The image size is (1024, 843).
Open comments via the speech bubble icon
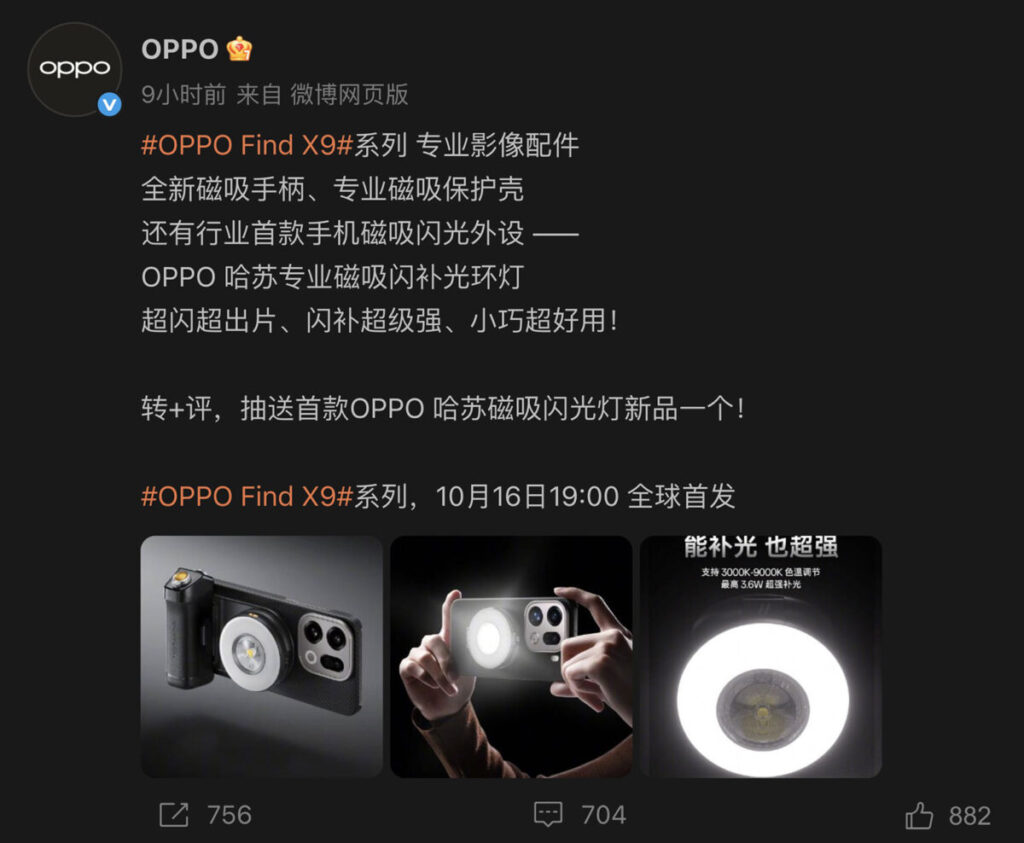pos(548,815)
